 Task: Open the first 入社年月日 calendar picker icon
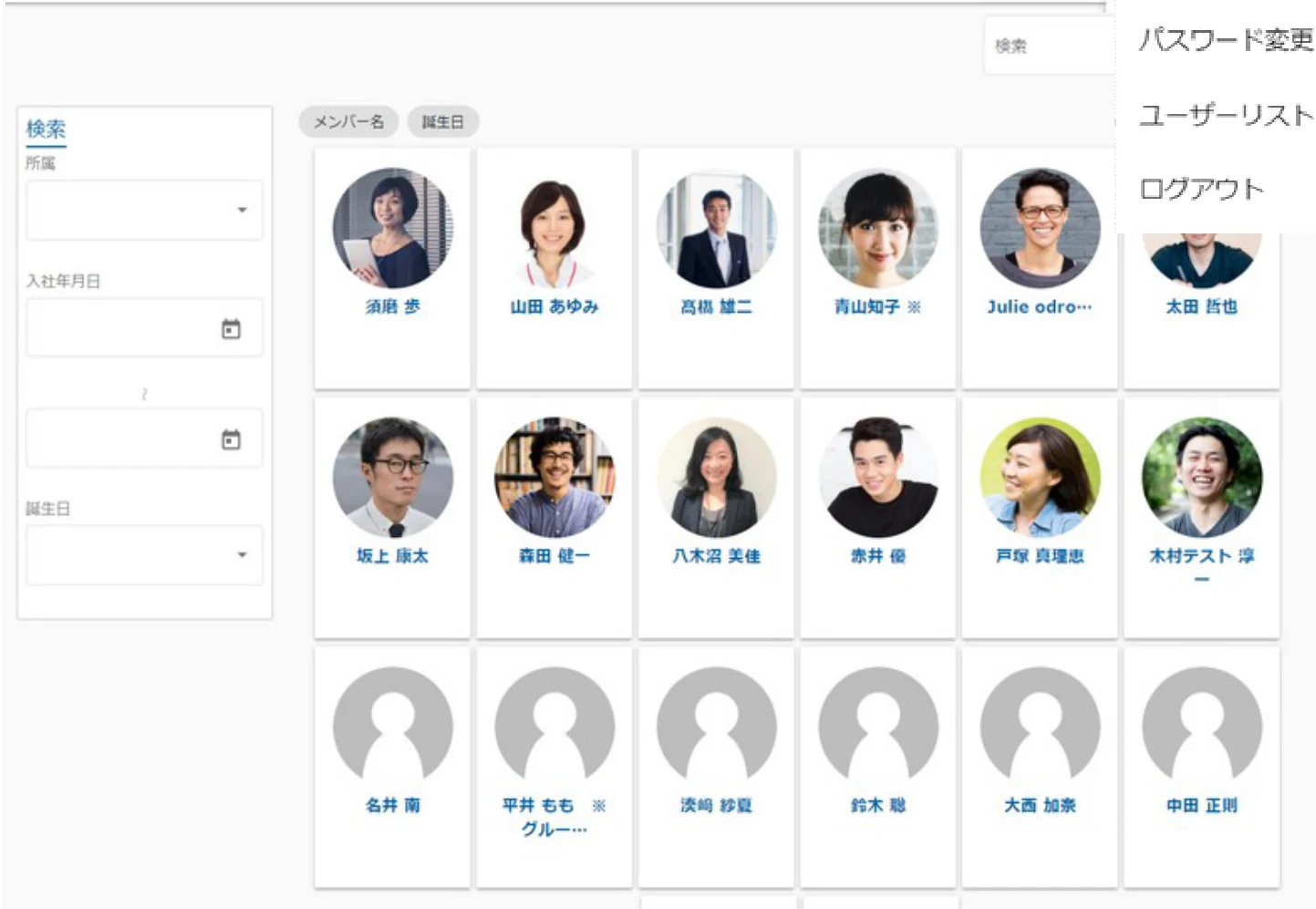232,329
